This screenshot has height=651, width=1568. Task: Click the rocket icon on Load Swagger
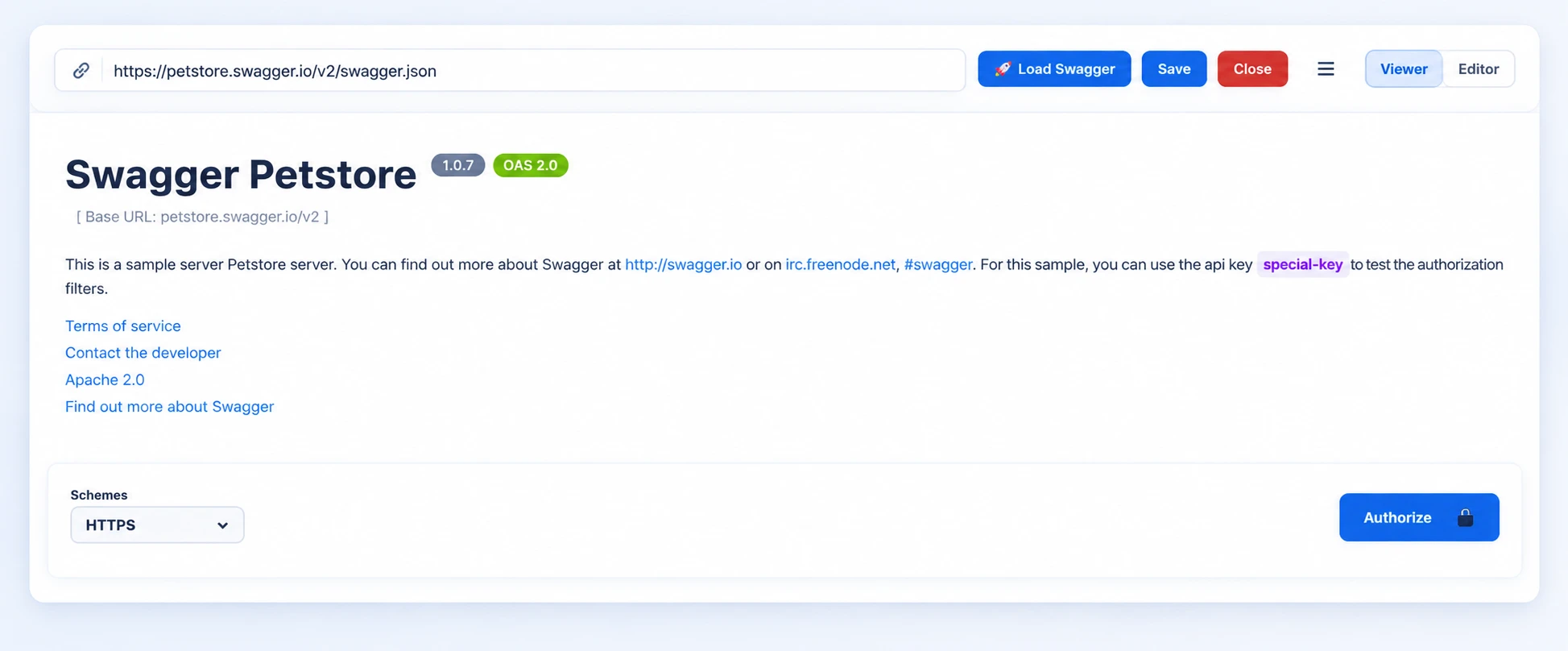point(1003,69)
